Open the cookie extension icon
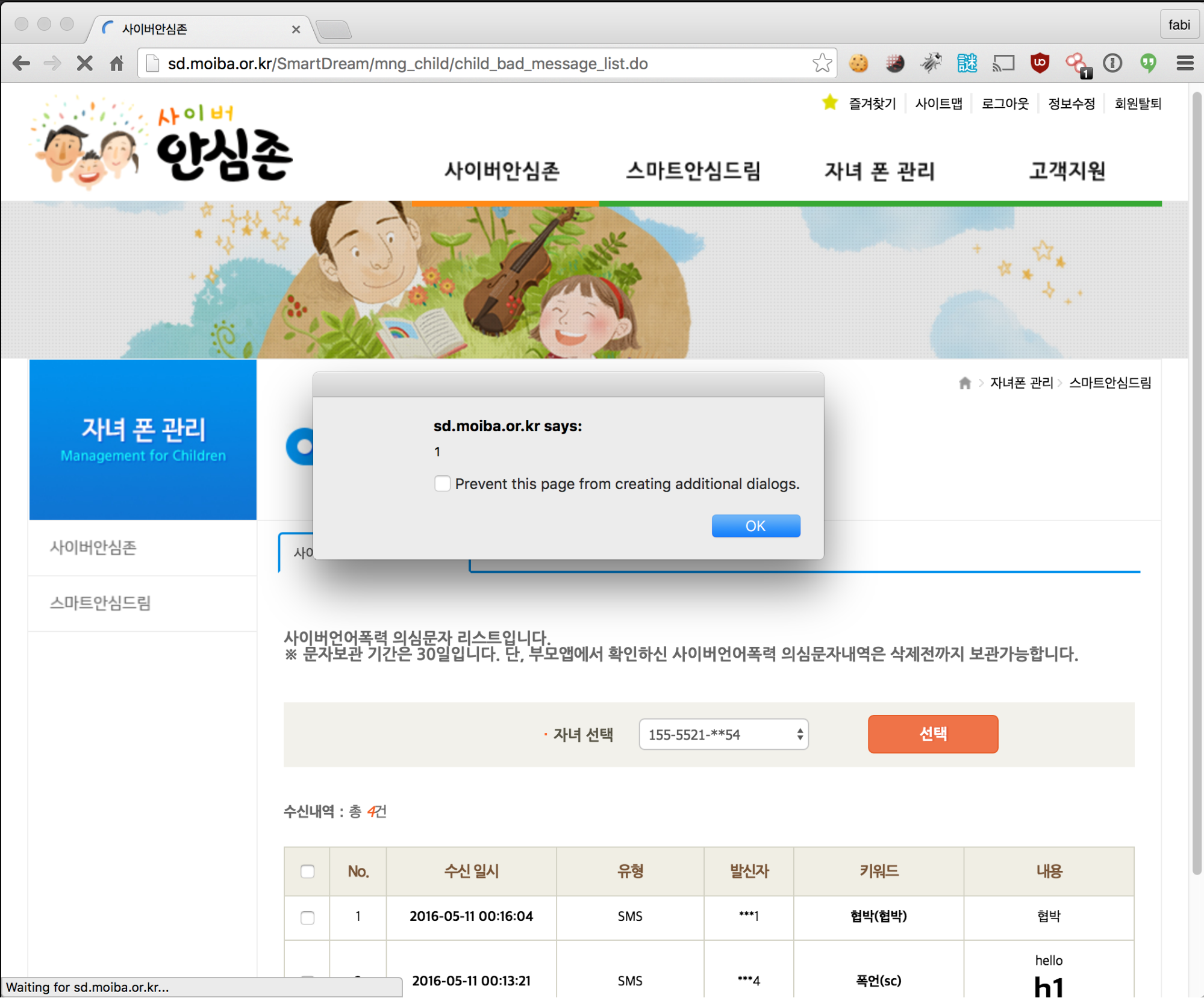Image resolution: width=1204 pixels, height=998 pixels. point(858,63)
